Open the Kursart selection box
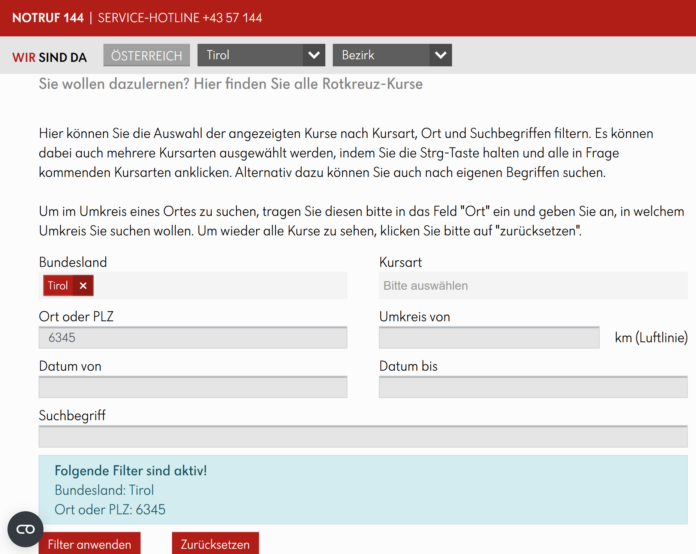The height and width of the screenshot is (554, 696). pyautogui.click(x=532, y=286)
